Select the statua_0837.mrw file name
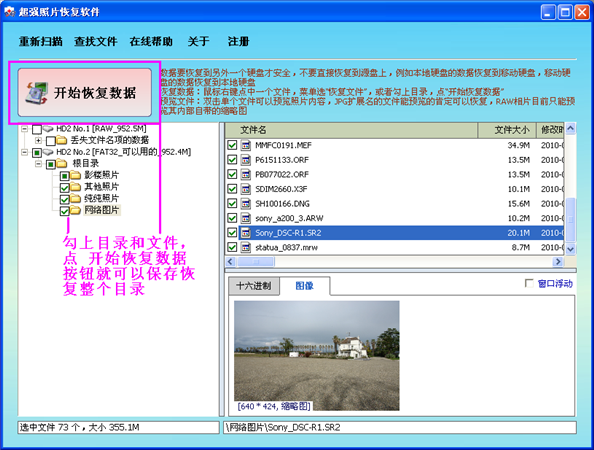The height and width of the screenshot is (450, 594). click(286, 247)
